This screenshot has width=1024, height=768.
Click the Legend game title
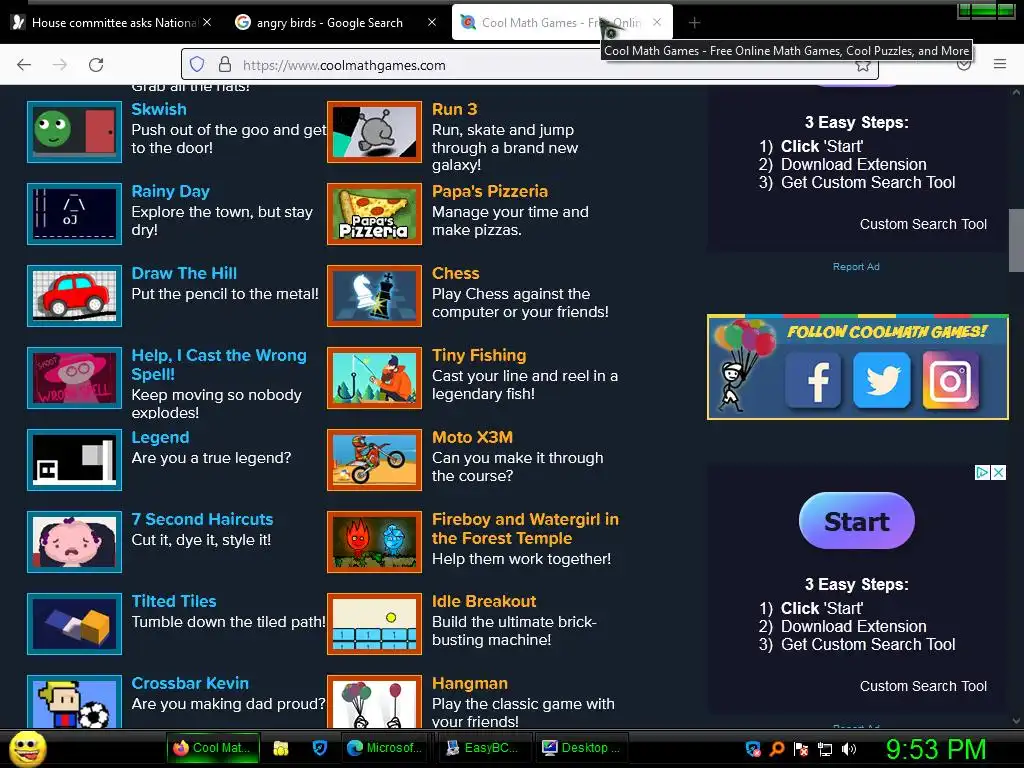[160, 438]
